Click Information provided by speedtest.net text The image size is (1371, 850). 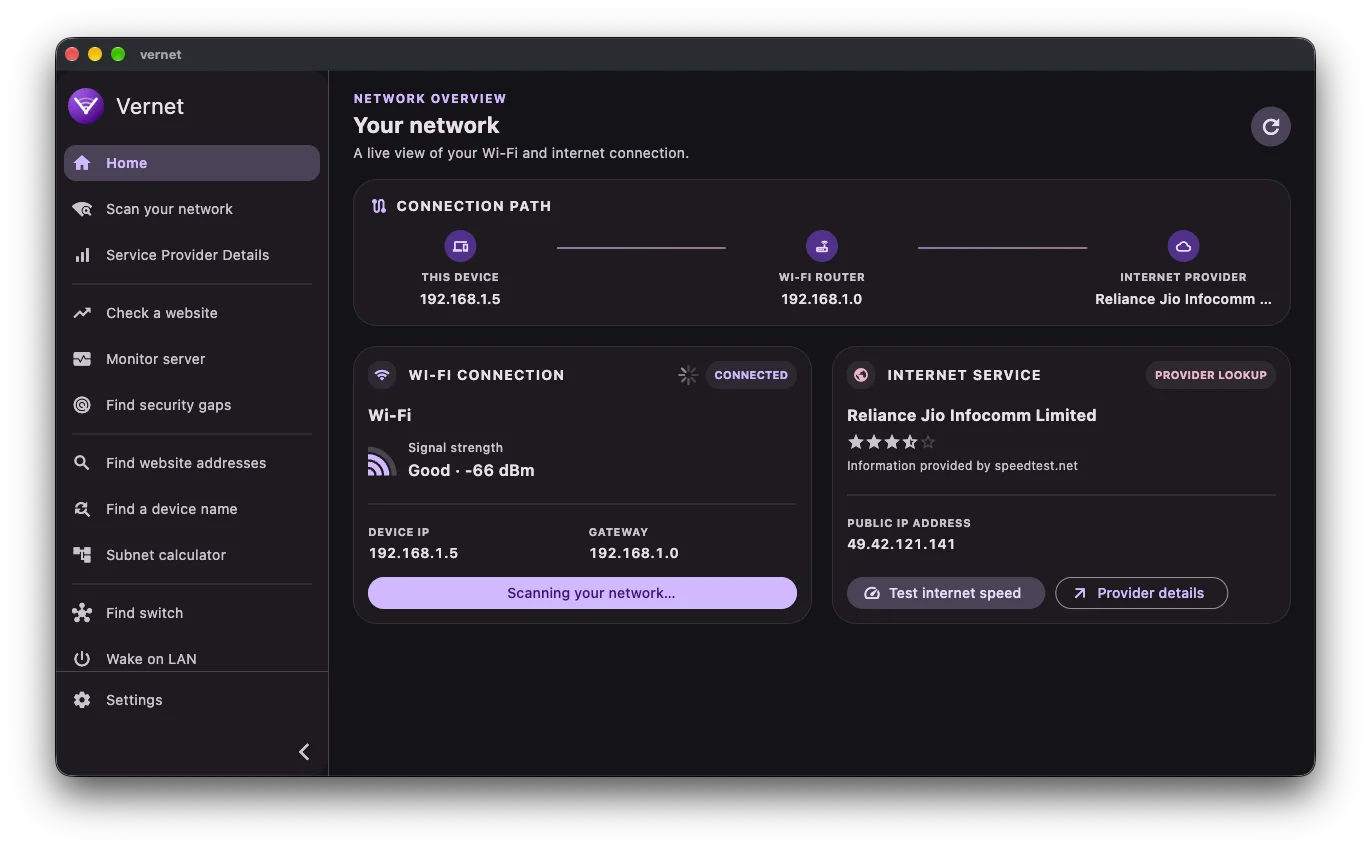(962, 465)
